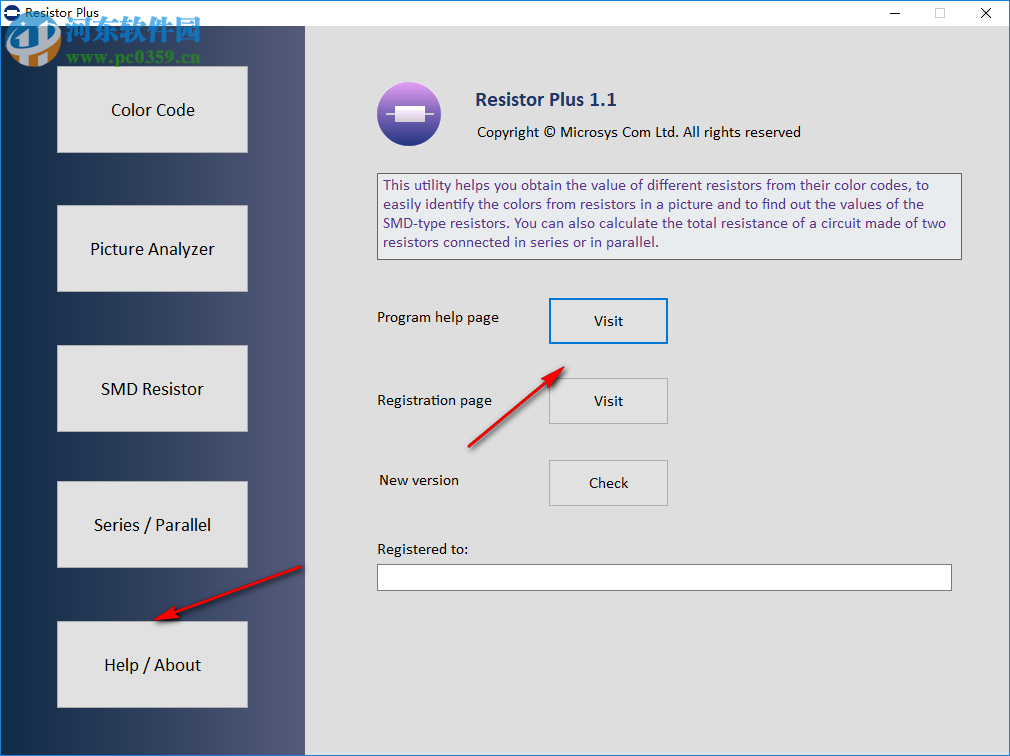This screenshot has height=756, width=1010.
Task: Click the copyright notice text
Action: coord(637,132)
